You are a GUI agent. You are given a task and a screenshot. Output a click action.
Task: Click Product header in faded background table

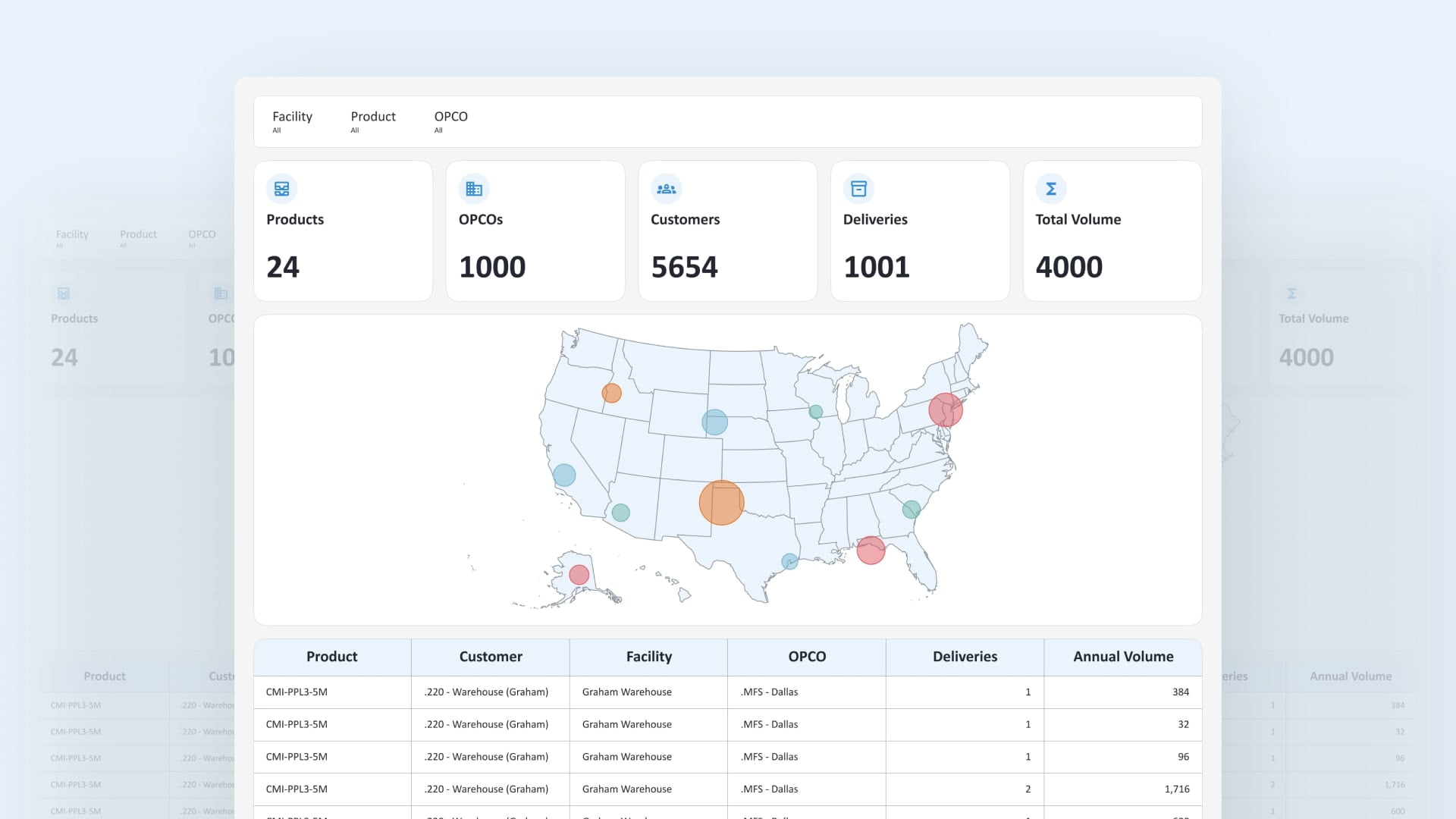point(105,676)
